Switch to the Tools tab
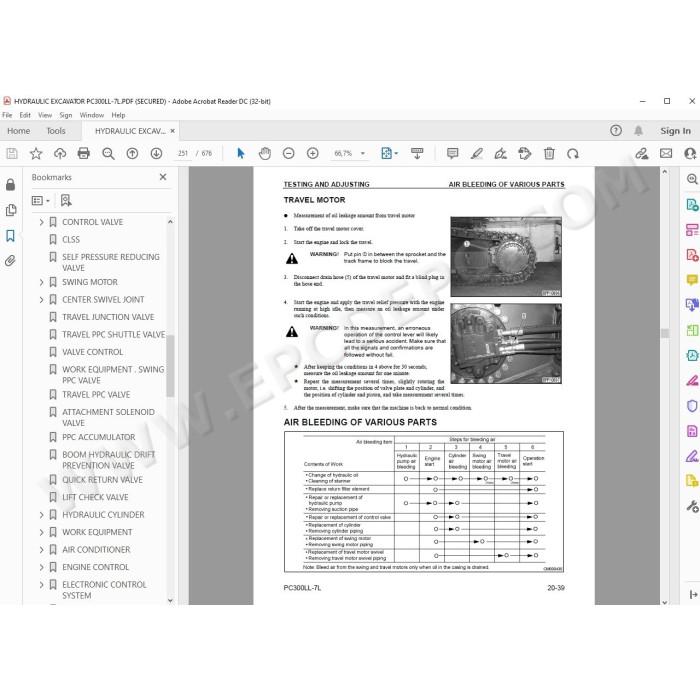The height and width of the screenshot is (700, 700). (56, 131)
